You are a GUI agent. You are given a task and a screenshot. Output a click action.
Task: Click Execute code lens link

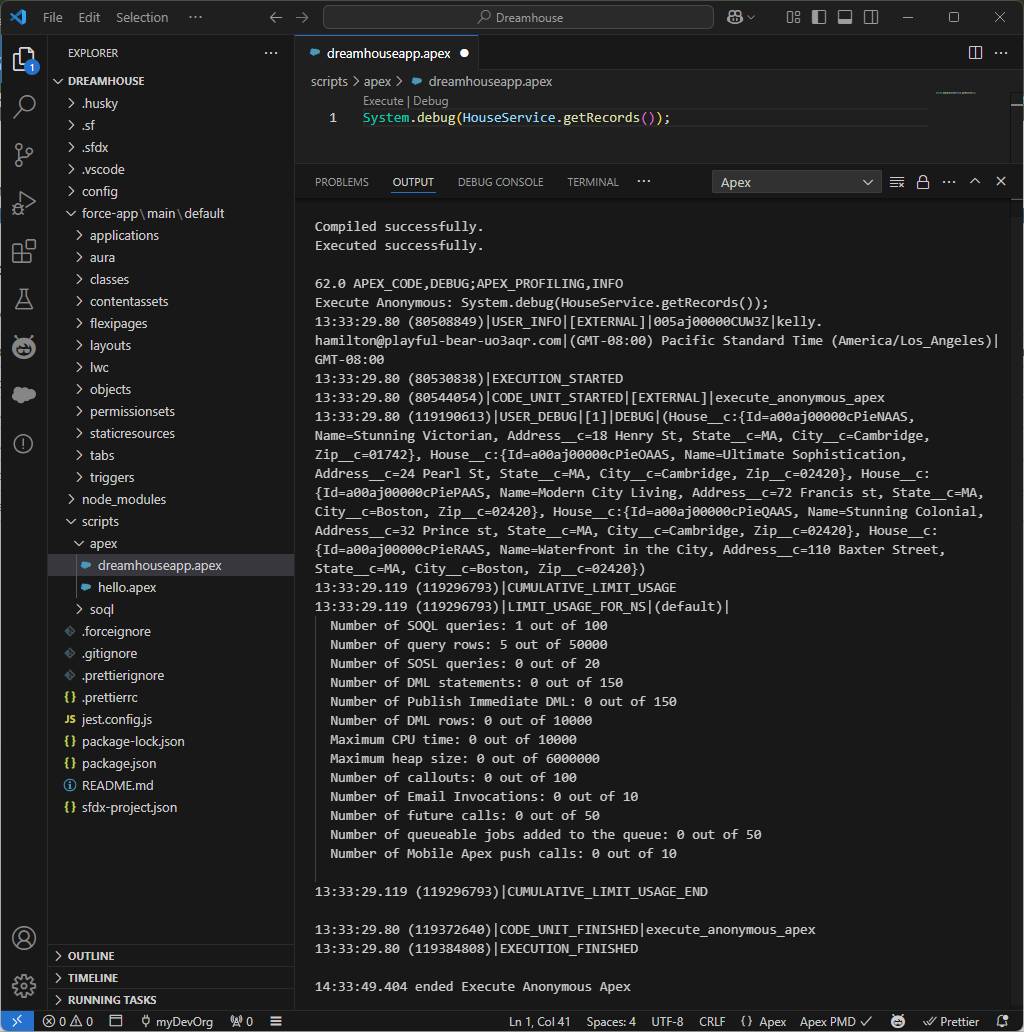click(x=383, y=101)
